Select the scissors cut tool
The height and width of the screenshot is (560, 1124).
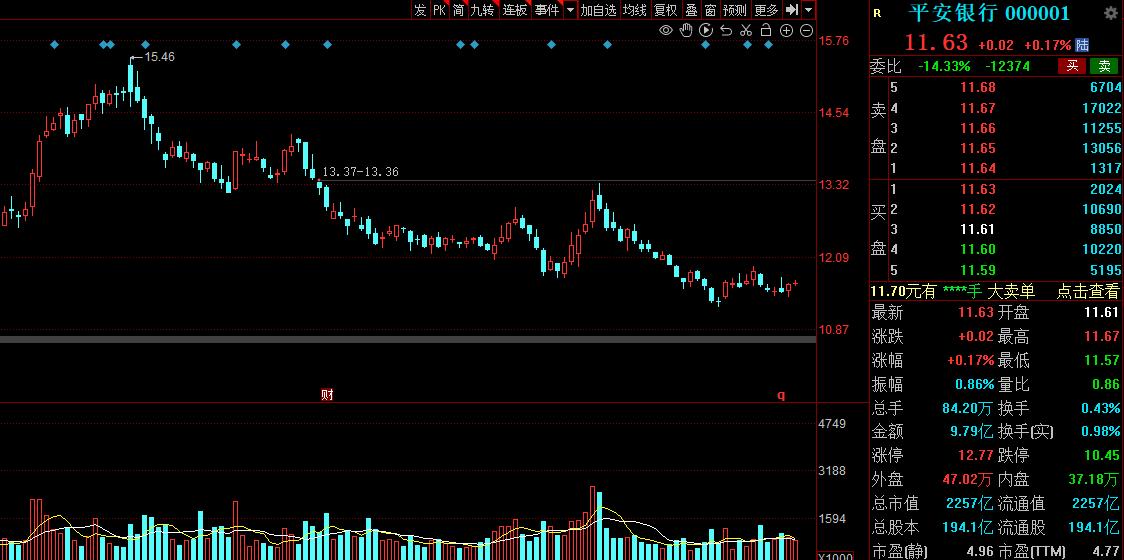(x=746, y=30)
